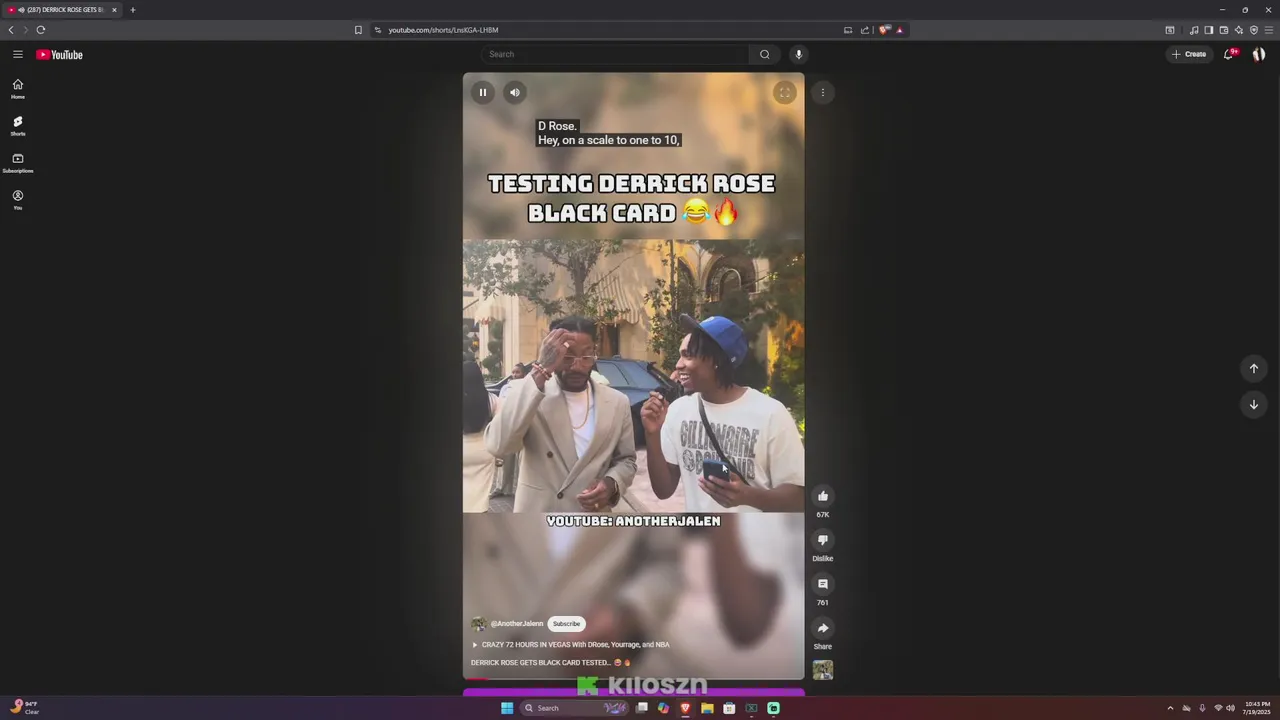This screenshot has width=1280, height=720.
Task: Open the Brave Shields lion icon
Action: tap(884, 30)
